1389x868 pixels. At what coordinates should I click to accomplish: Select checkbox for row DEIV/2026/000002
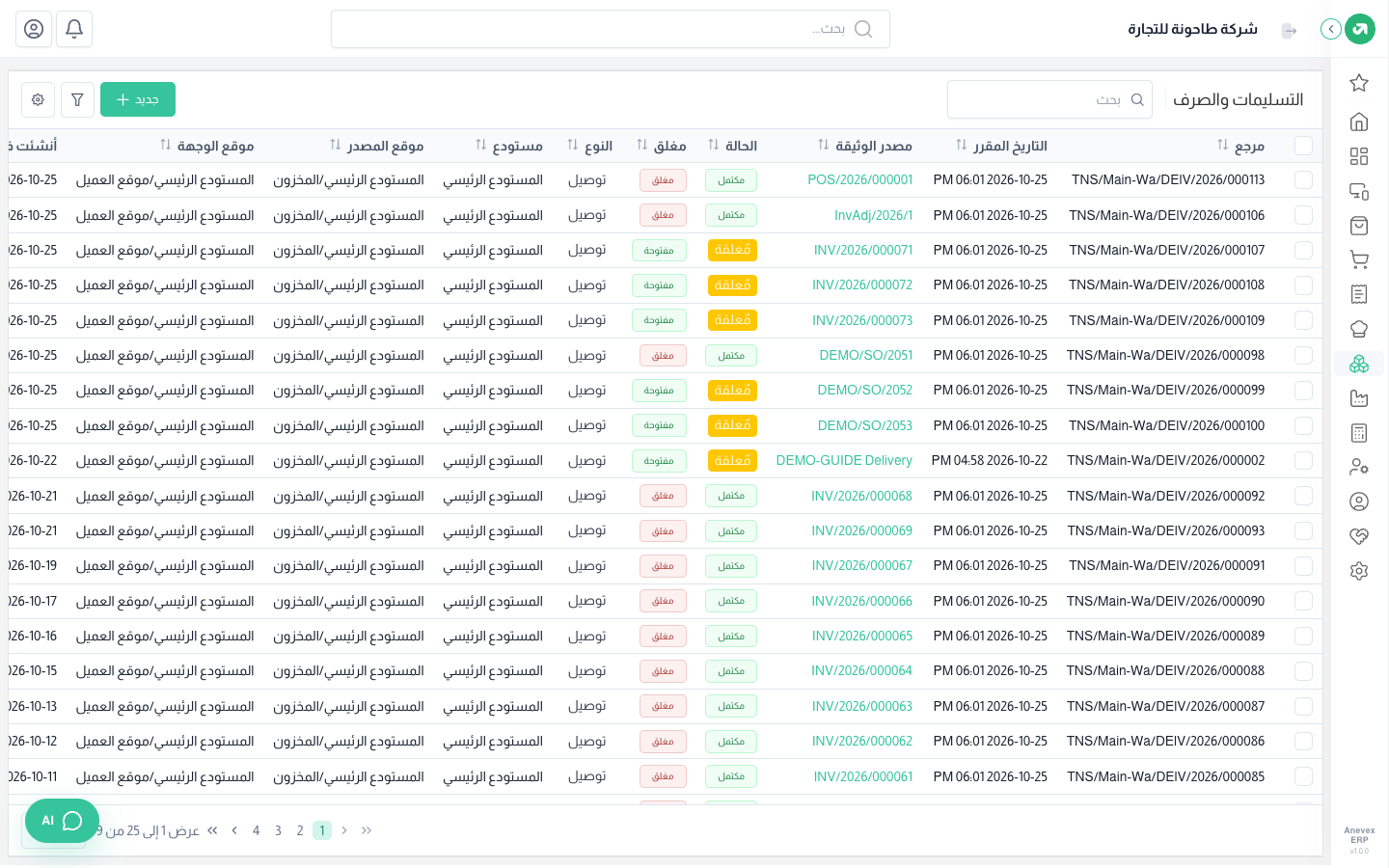click(x=1303, y=461)
